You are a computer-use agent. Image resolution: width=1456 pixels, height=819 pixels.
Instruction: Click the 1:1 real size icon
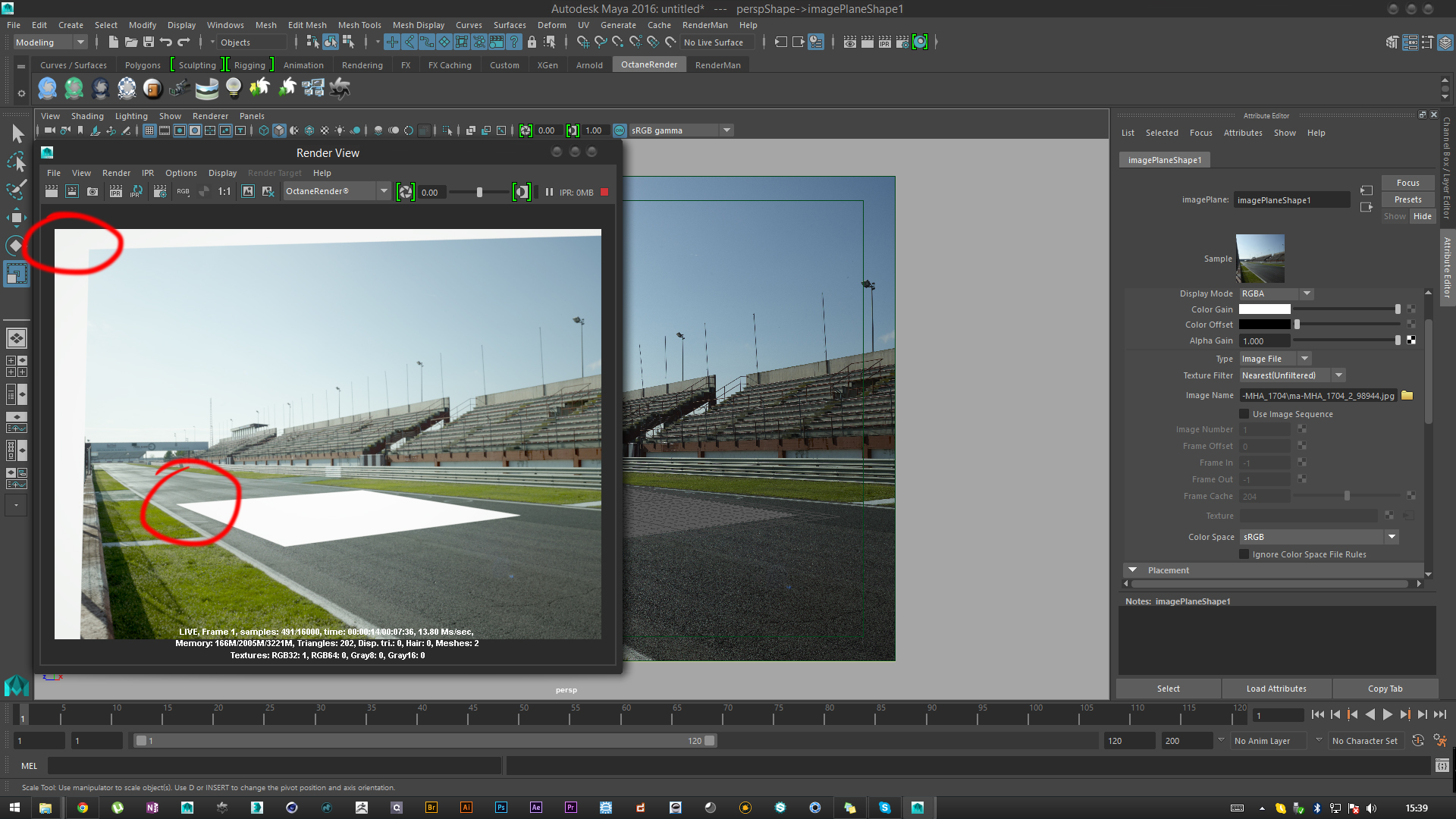pyautogui.click(x=224, y=192)
